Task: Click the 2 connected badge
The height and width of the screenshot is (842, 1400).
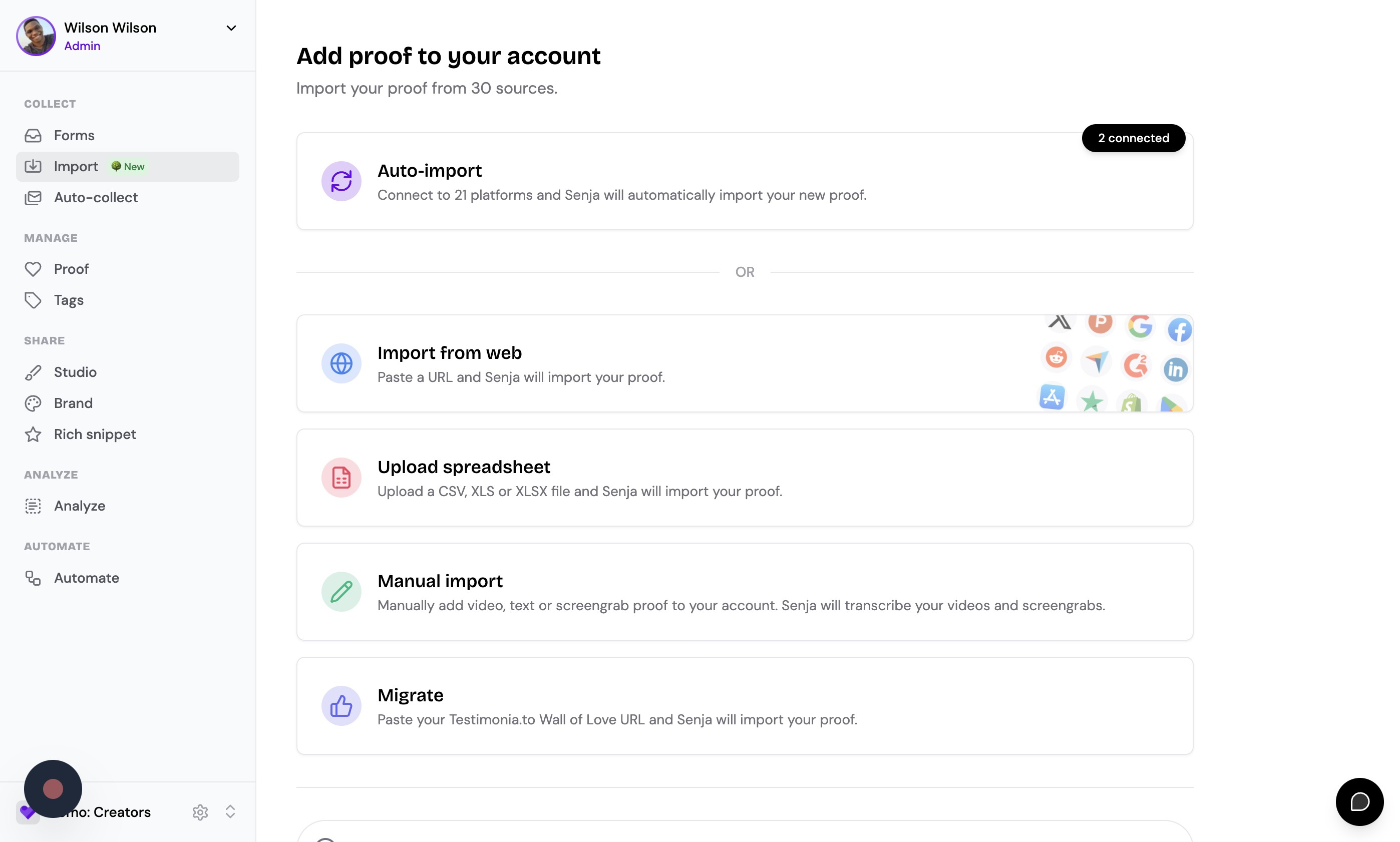Action: (x=1133, y=139)
